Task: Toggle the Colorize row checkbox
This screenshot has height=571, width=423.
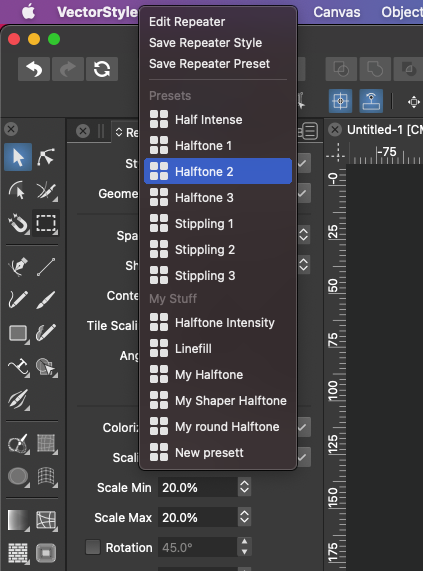Action: 304,427
